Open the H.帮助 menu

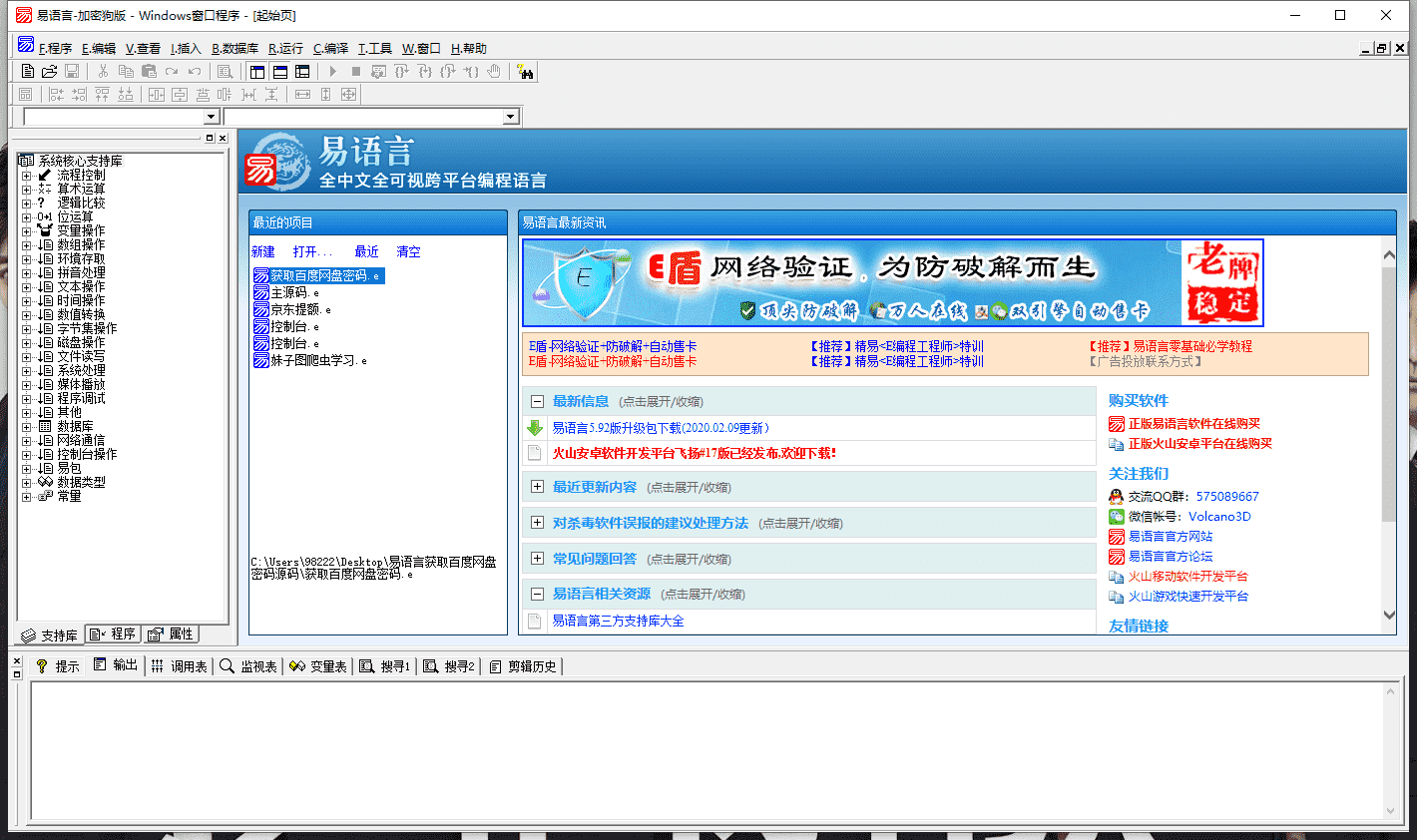point(469,48)
